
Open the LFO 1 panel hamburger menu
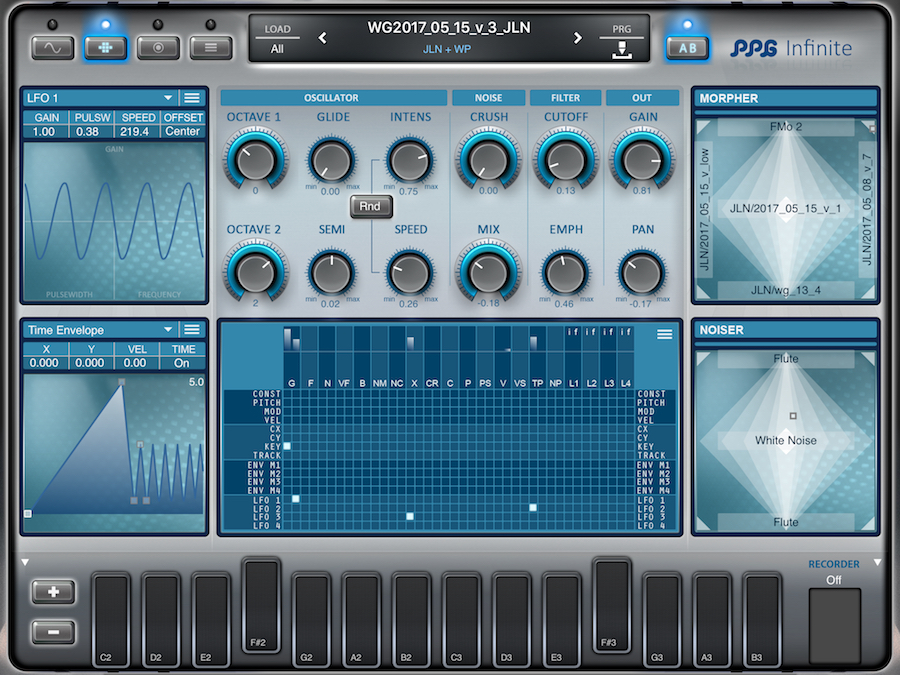(x=193, y=98)
